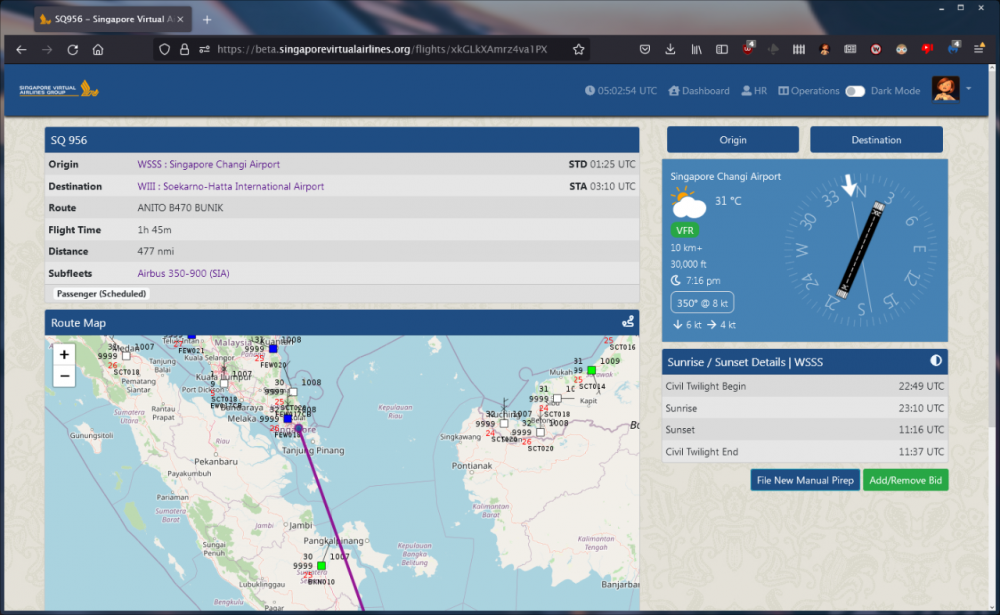Viewport: 1000px width, 615px height.
Task: Click the Singapore Virtual Airlines logo
Action: click(x=58, y=90)
